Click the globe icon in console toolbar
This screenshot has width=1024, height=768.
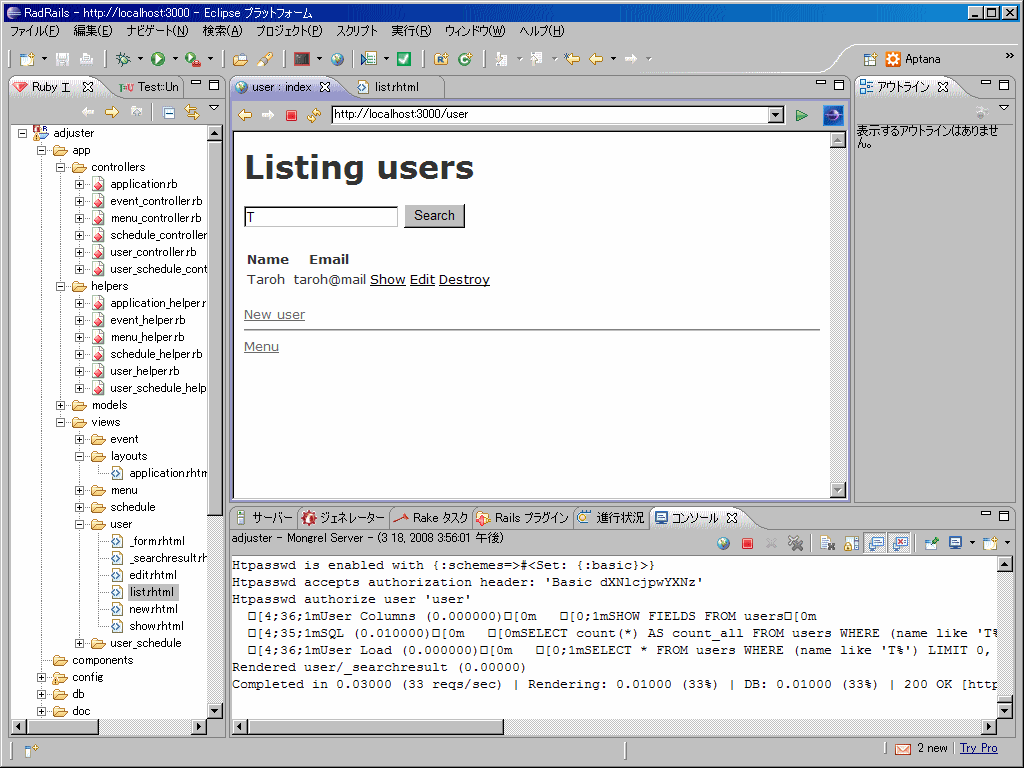point(723,543)
